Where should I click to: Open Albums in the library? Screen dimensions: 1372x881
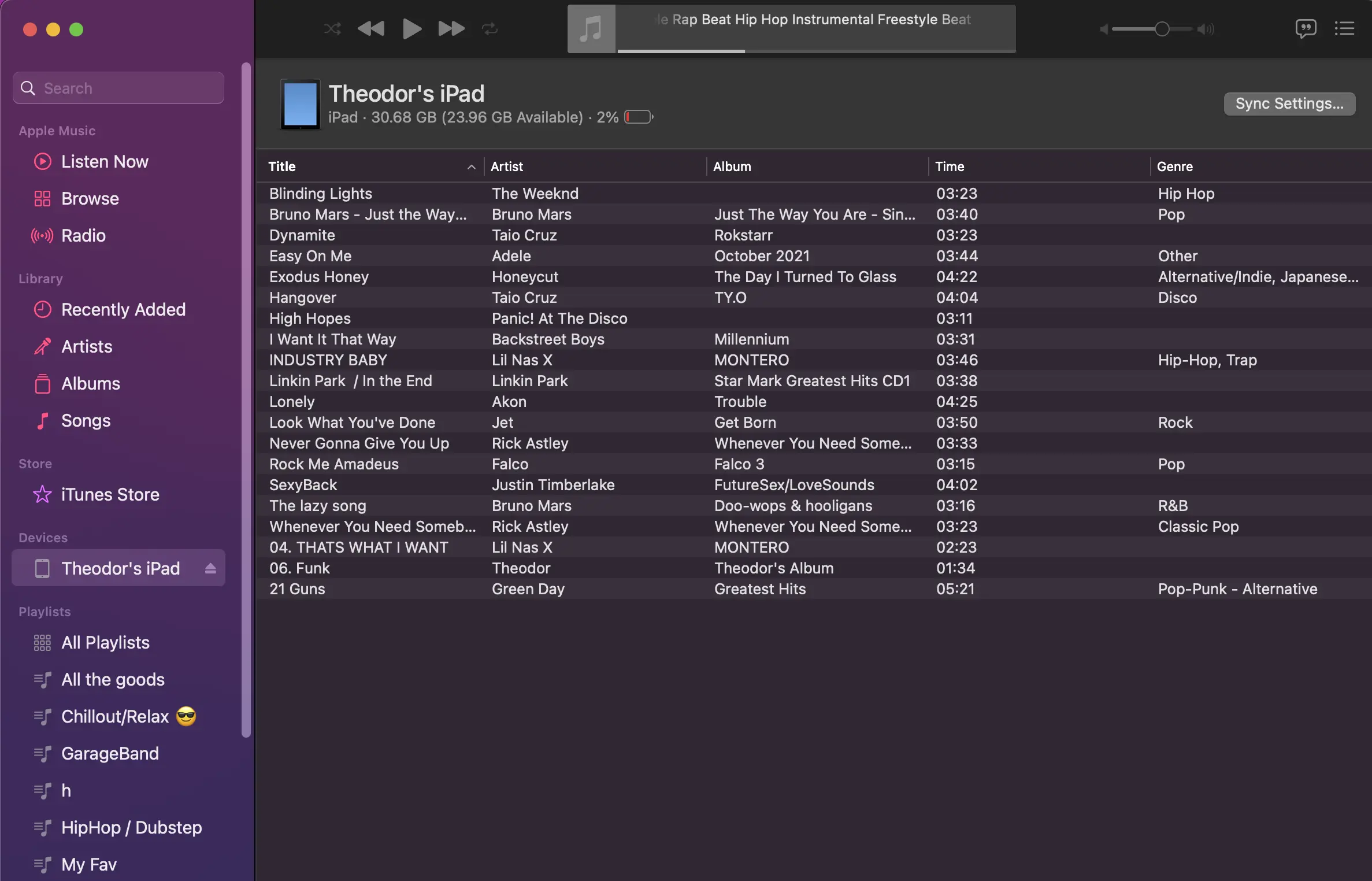point(118,383)
